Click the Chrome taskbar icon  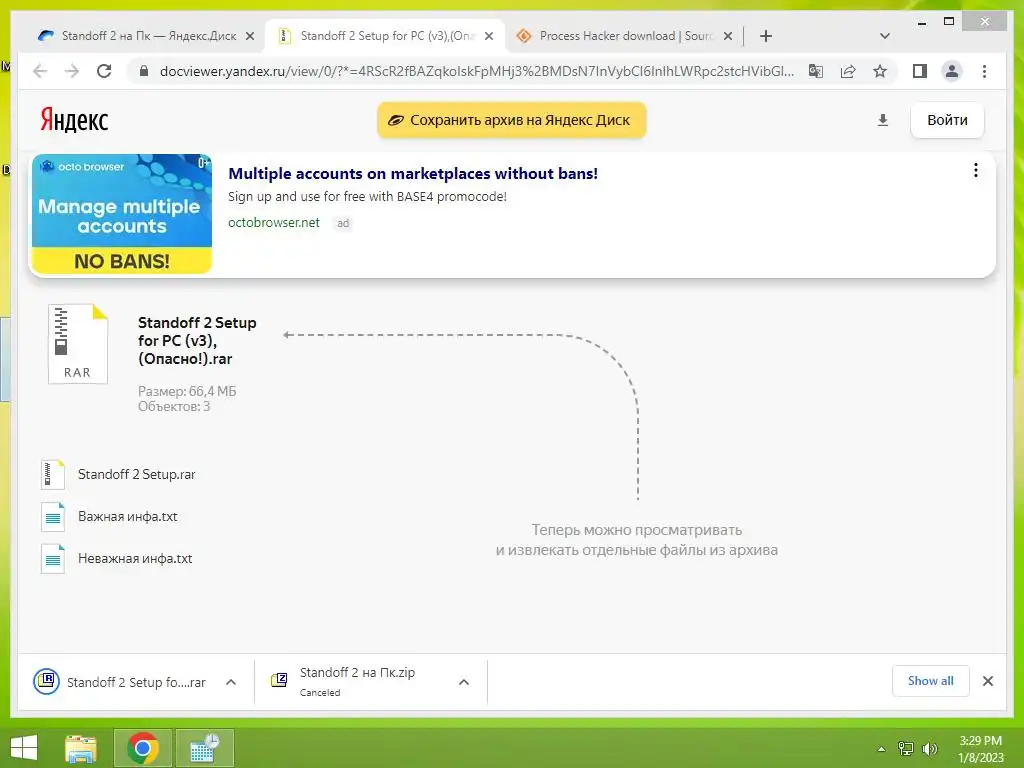[x=142, y=748]
